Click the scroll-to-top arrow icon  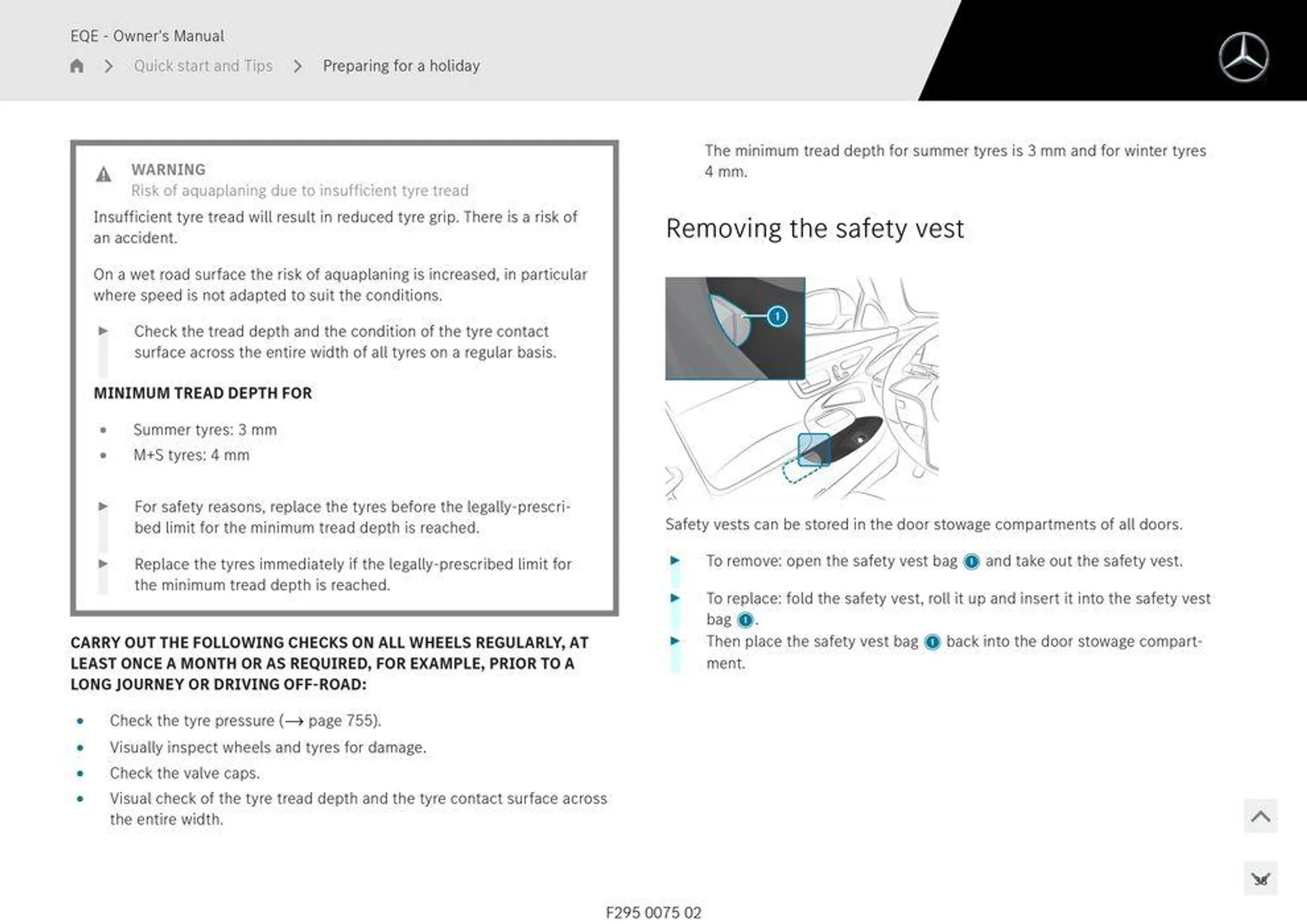[x=1261, y=816]
